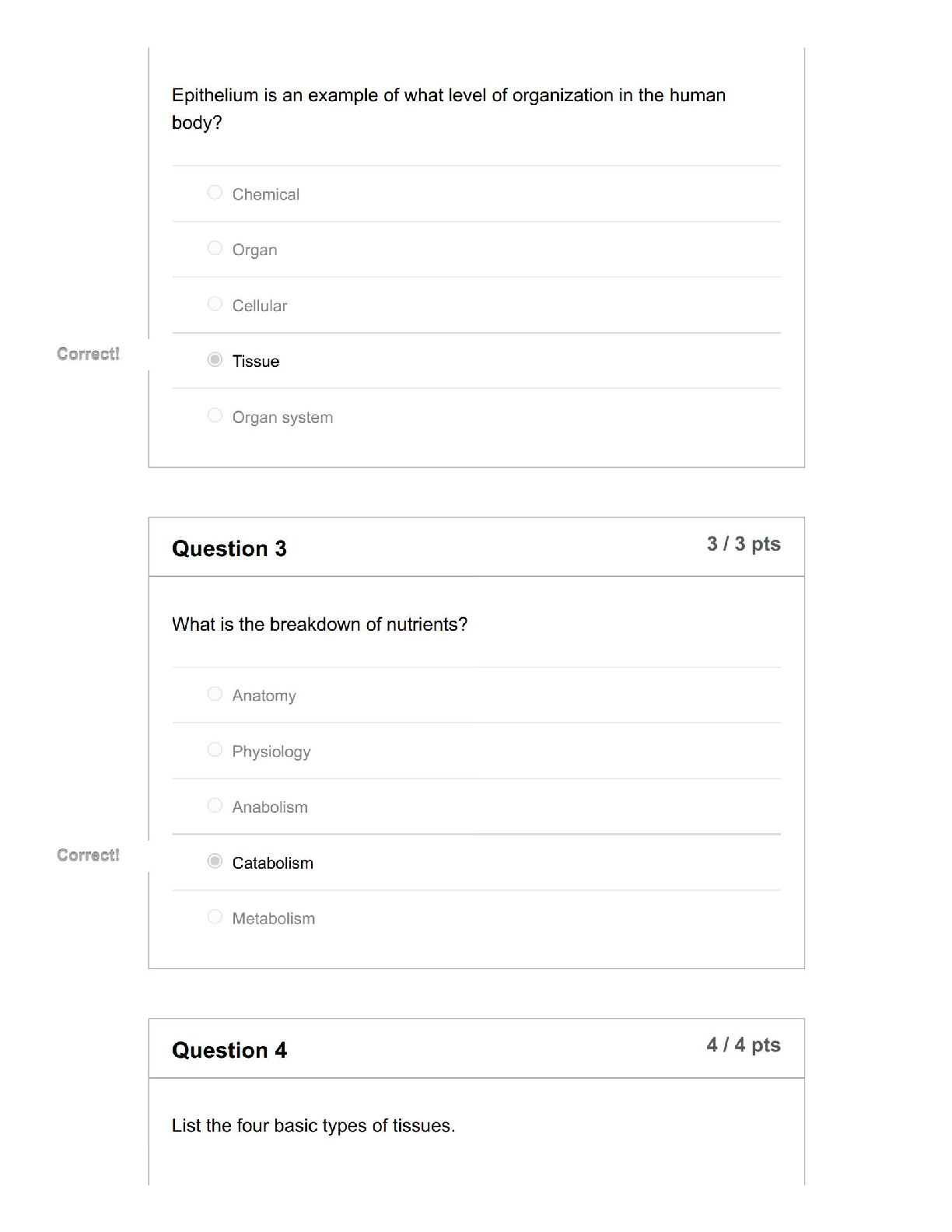Click the Correct! label beside Catabolism
The image size is (952, 1232).
88,856
